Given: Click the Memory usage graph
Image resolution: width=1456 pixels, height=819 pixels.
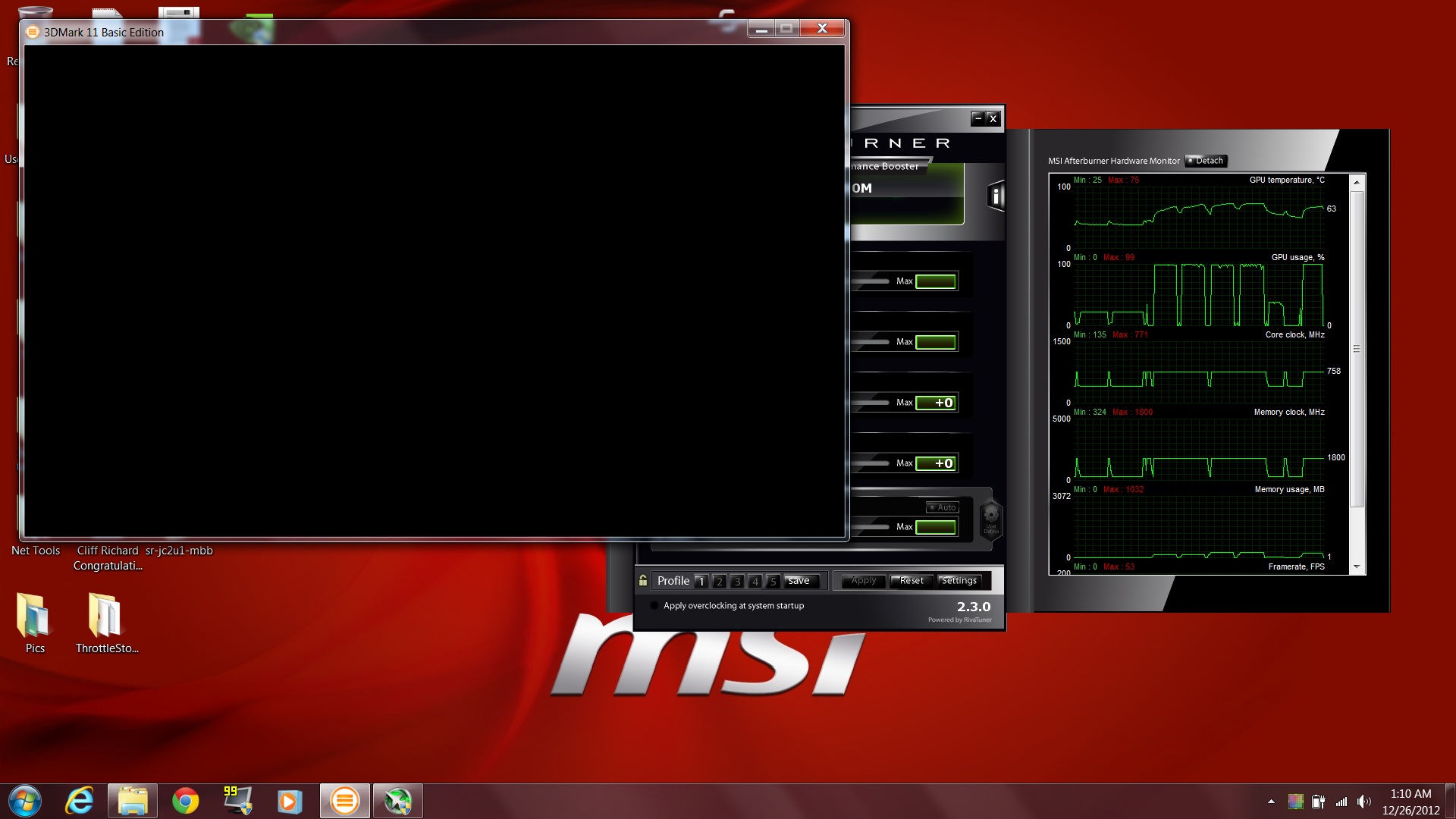Looking at the screenshot, I should click(x=1199, y=526).
